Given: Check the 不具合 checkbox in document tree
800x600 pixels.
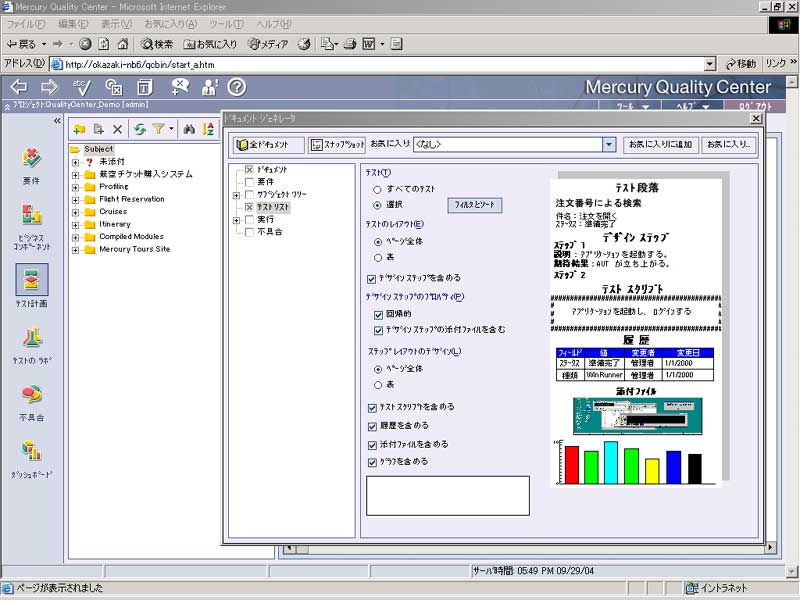Looking at the screenshot, I should click(249, 232).
